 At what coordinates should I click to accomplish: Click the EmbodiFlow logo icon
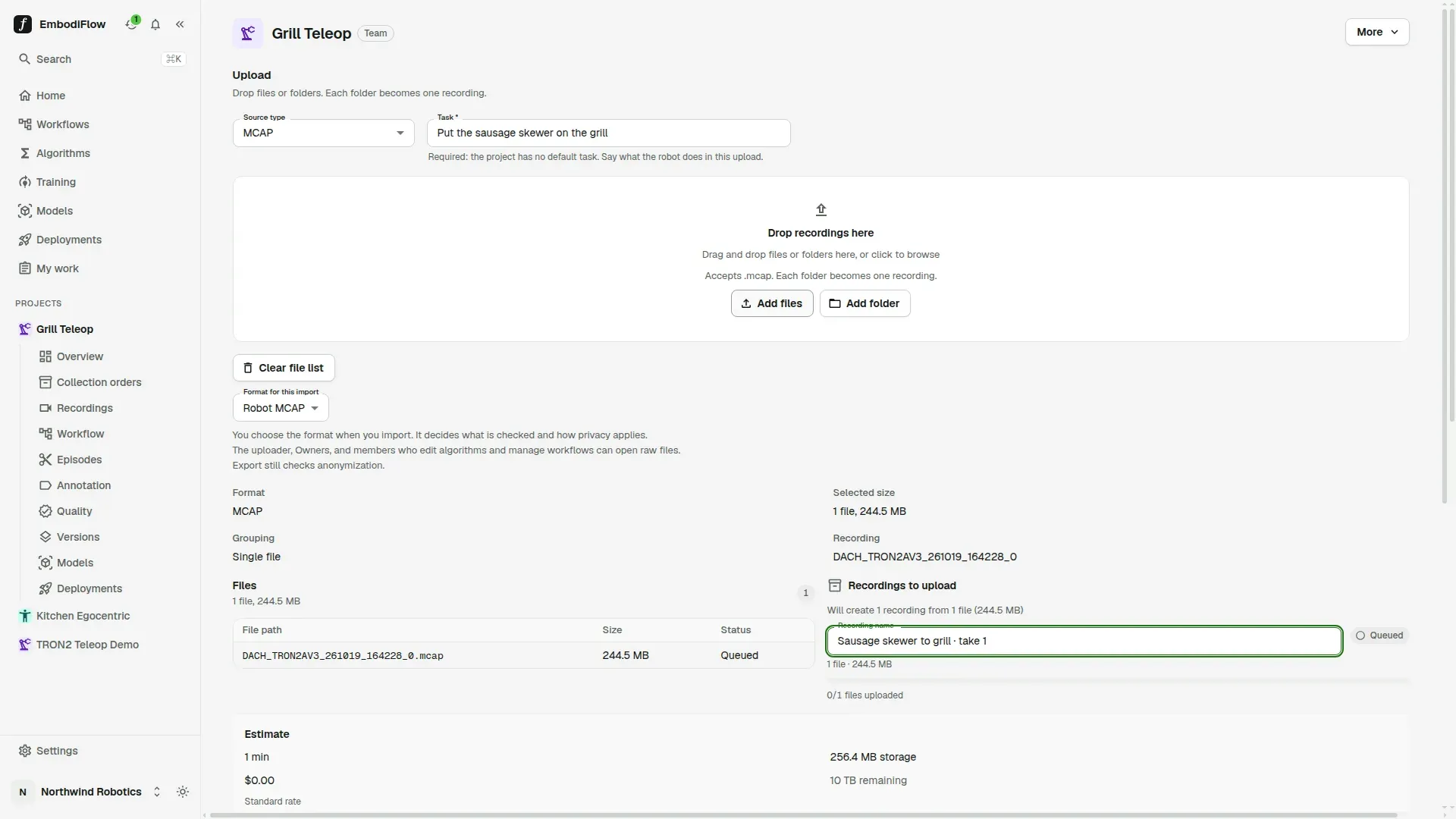23,24
